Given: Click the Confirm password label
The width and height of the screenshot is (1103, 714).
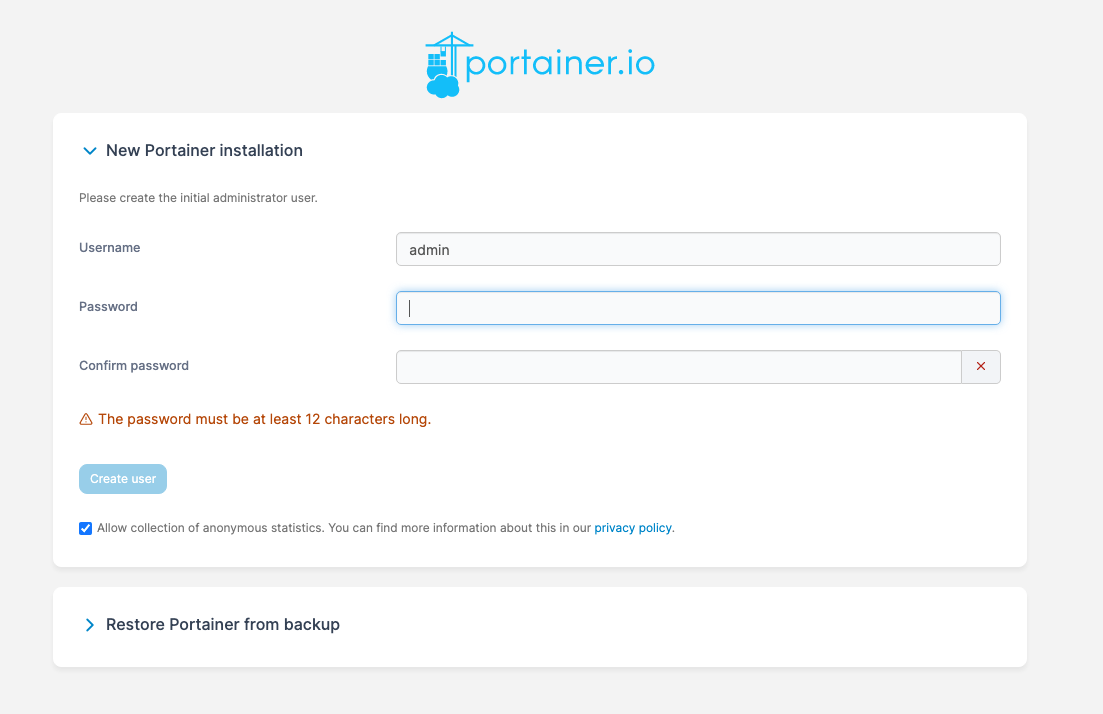Looking at the screenshot, I should pyautogui.click(x=134, y=366).
